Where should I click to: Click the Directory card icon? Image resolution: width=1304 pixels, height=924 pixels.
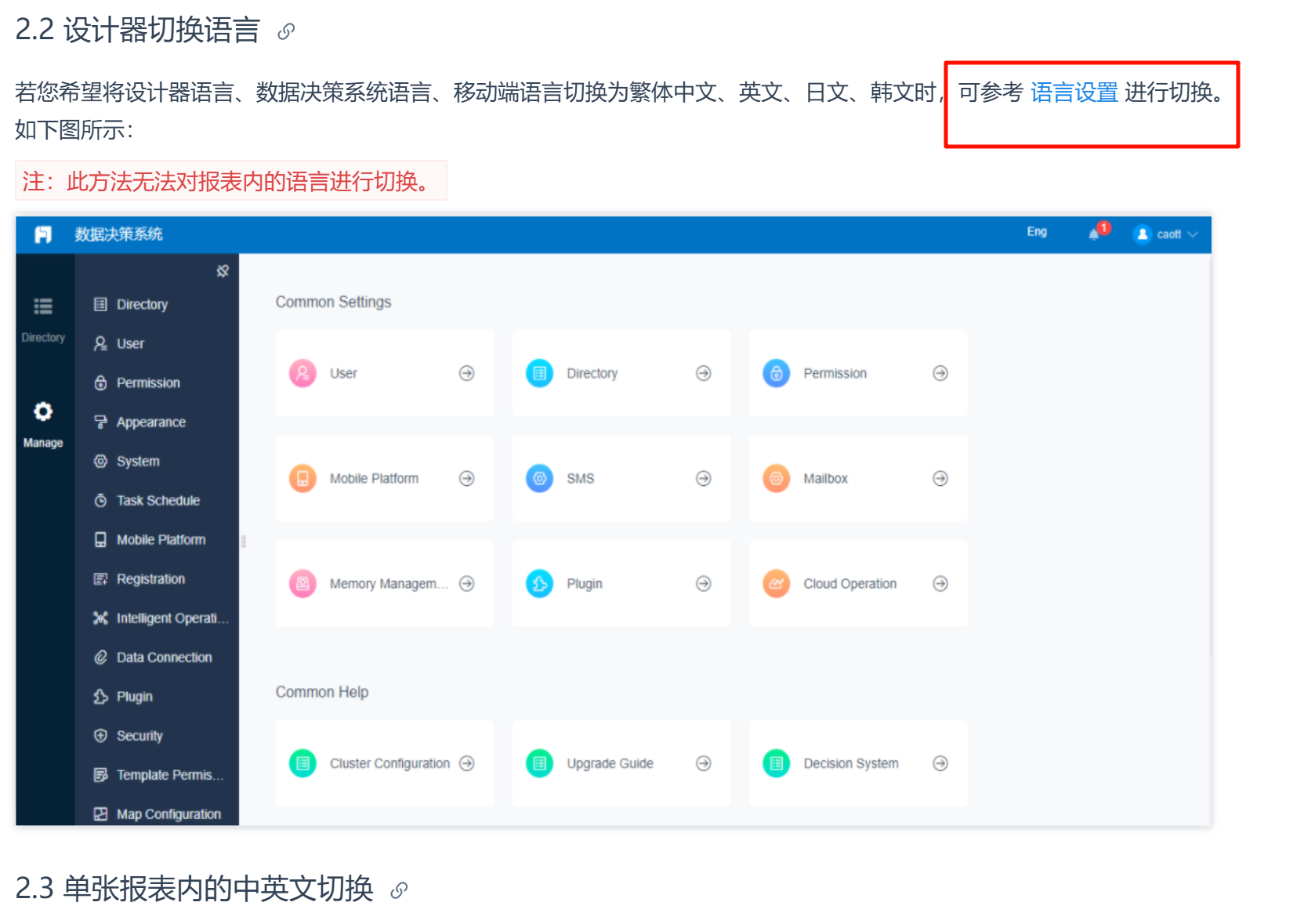click(x=540, y=373)
